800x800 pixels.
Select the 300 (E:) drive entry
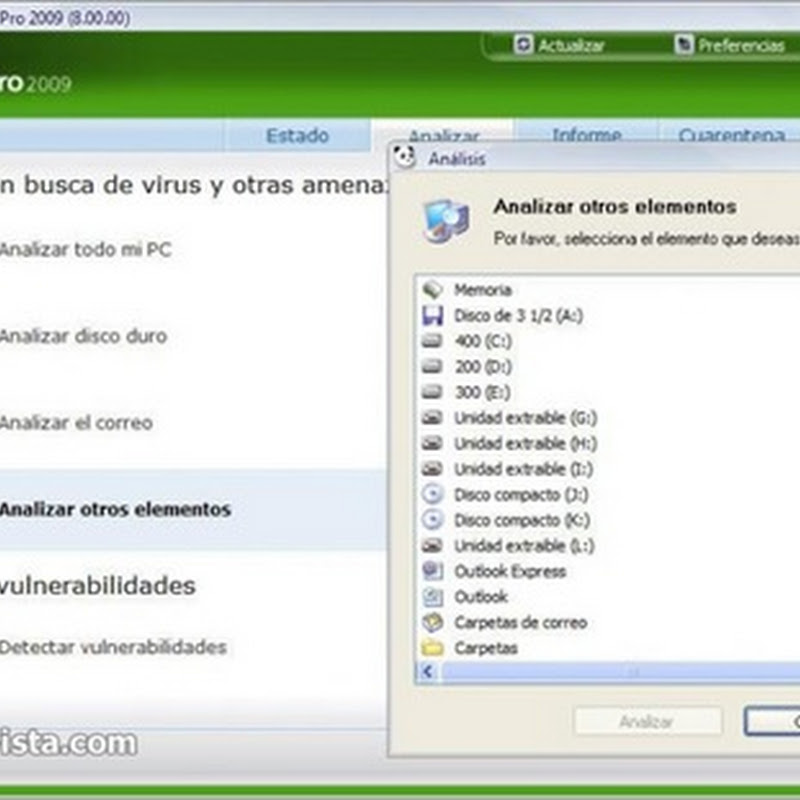click(482, 392)
